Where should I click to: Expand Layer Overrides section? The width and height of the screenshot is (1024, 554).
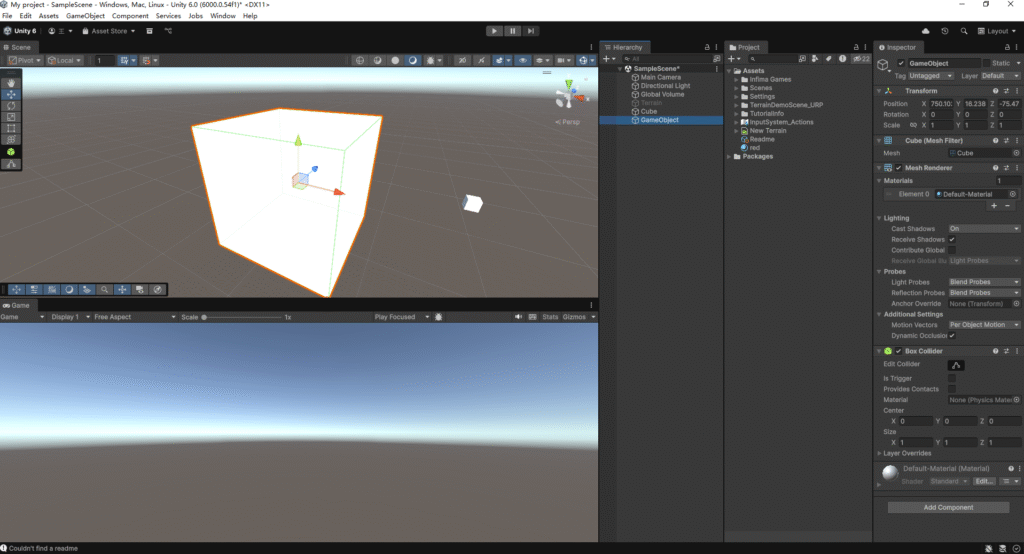point(879,453)
